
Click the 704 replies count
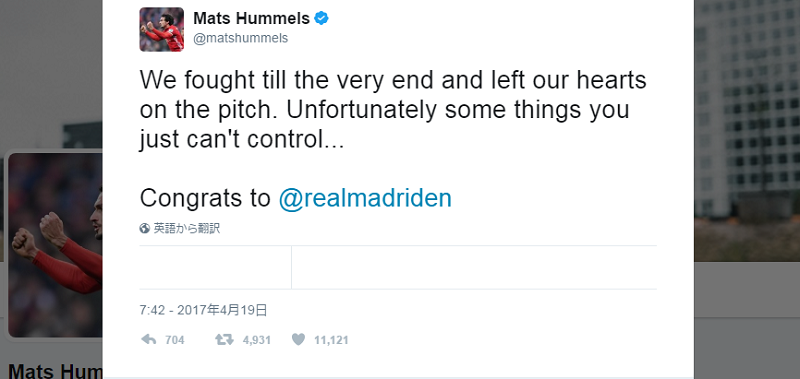point(174,340)
